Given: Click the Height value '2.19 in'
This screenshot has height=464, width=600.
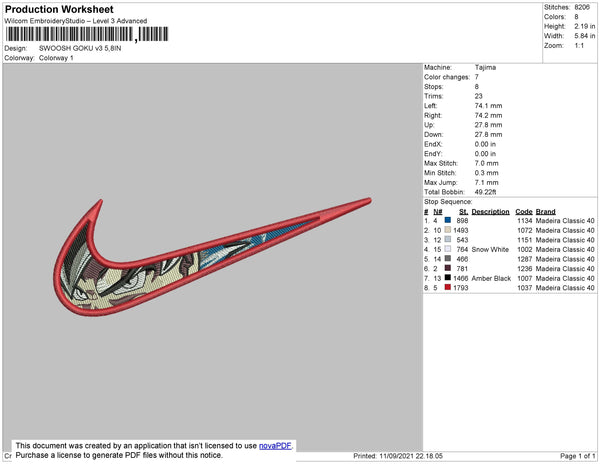Looking at the screenshot, I should 584,26.
